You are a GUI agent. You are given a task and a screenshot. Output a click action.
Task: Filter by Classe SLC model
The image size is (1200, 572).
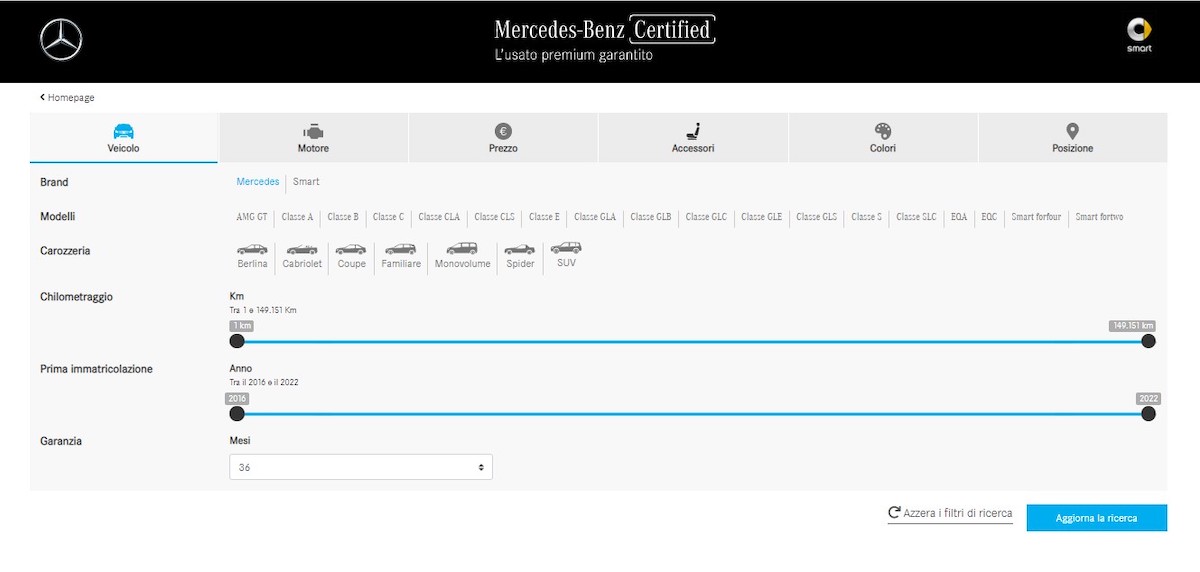[x=917, y=217]
